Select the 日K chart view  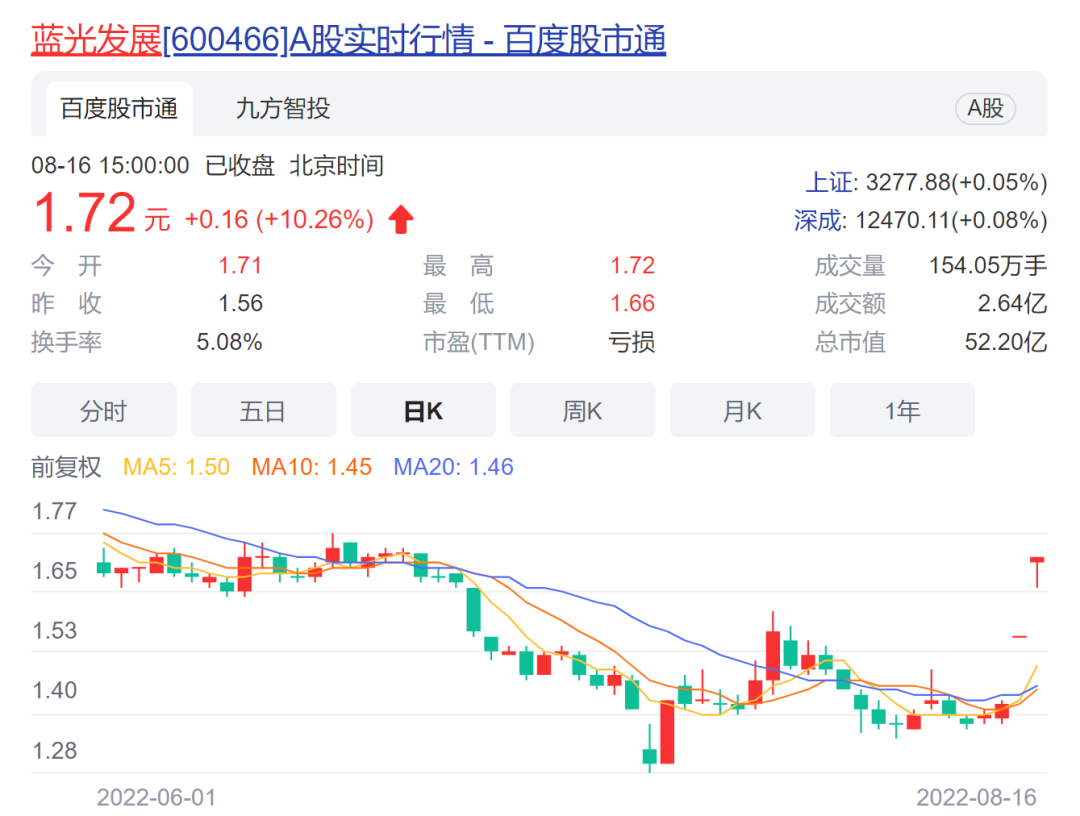coord(423,411)
